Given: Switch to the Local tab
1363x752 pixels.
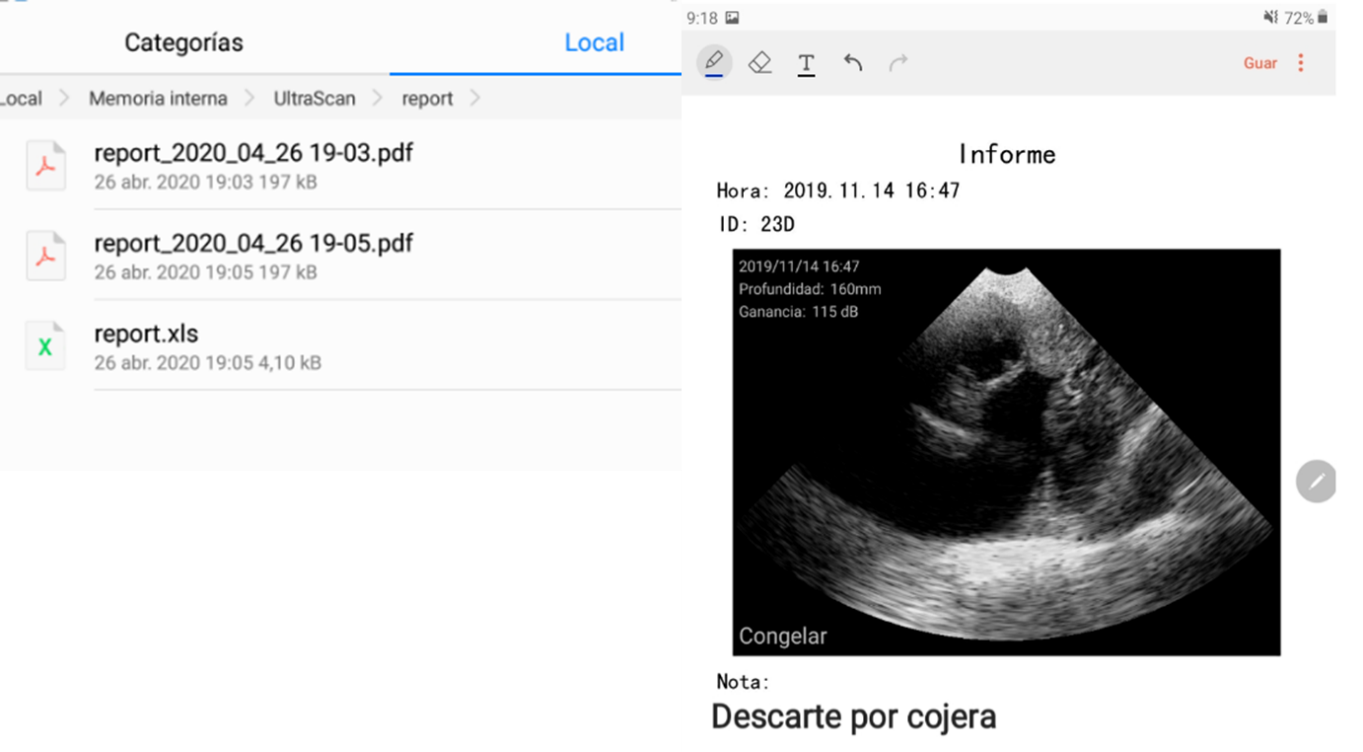Looking at the screenshot, I should point(594,43).
